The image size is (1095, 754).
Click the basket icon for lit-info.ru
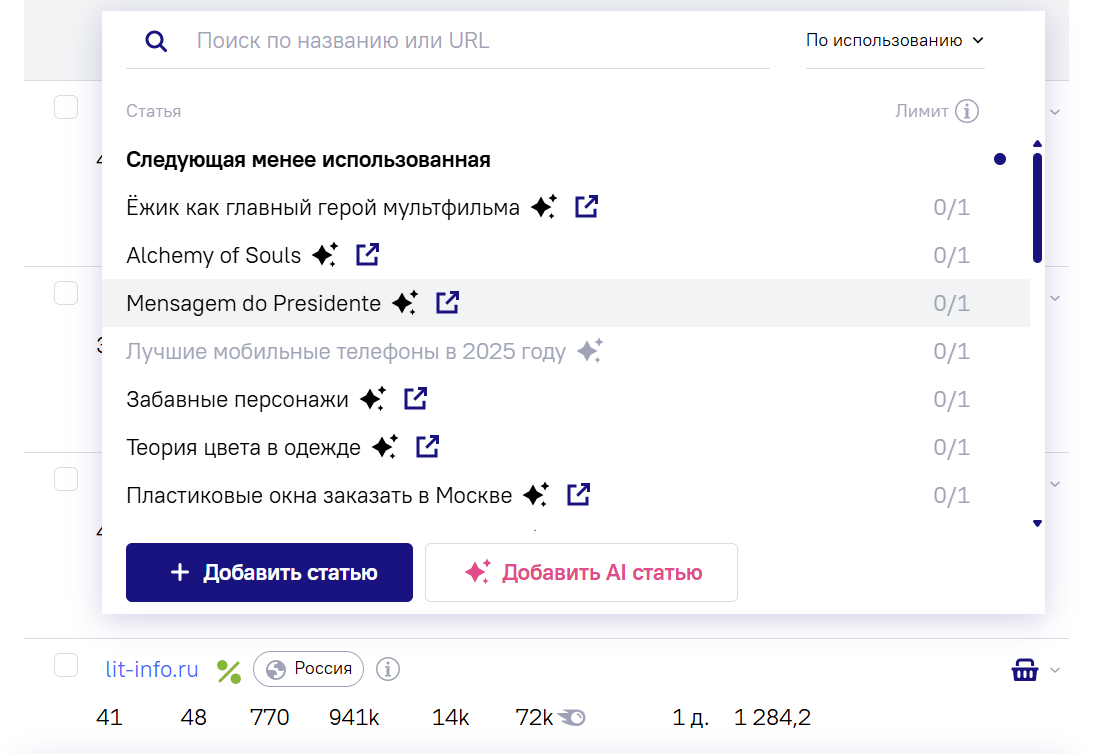1025,670
